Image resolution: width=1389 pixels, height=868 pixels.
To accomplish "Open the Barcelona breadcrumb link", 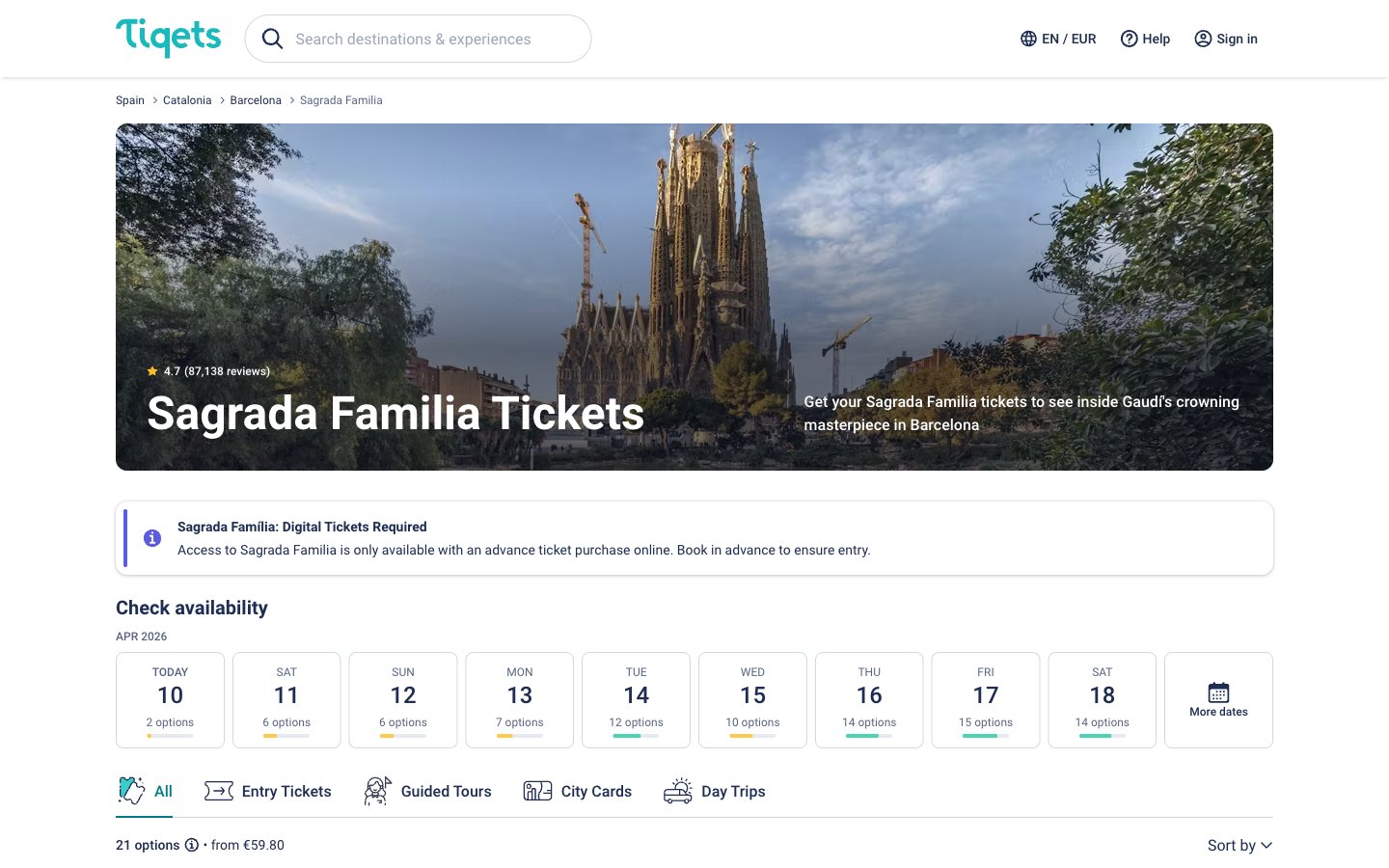I will 256,100.
